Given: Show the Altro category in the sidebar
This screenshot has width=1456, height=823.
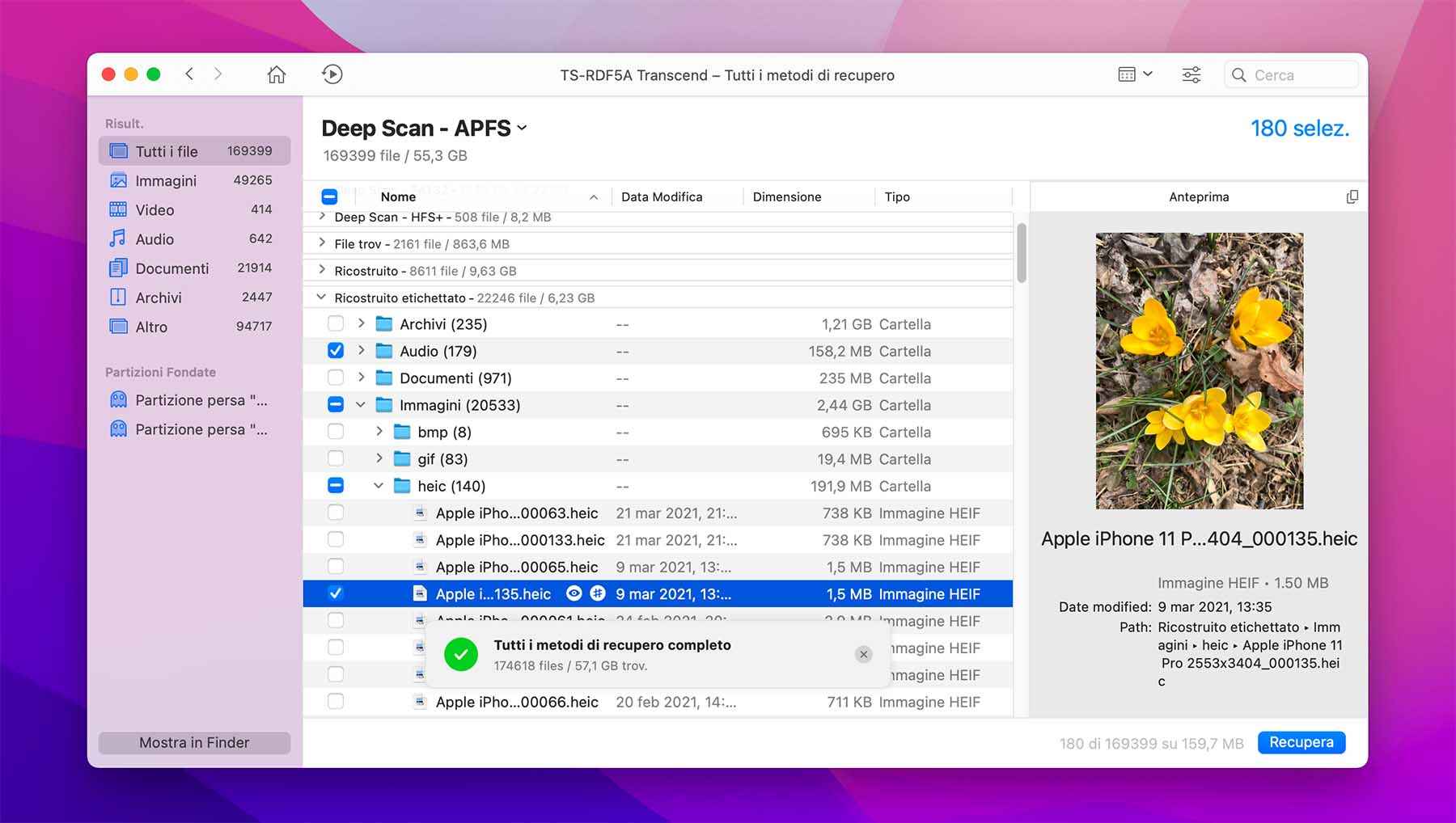Looking at the screenshot, I should 194,327.
